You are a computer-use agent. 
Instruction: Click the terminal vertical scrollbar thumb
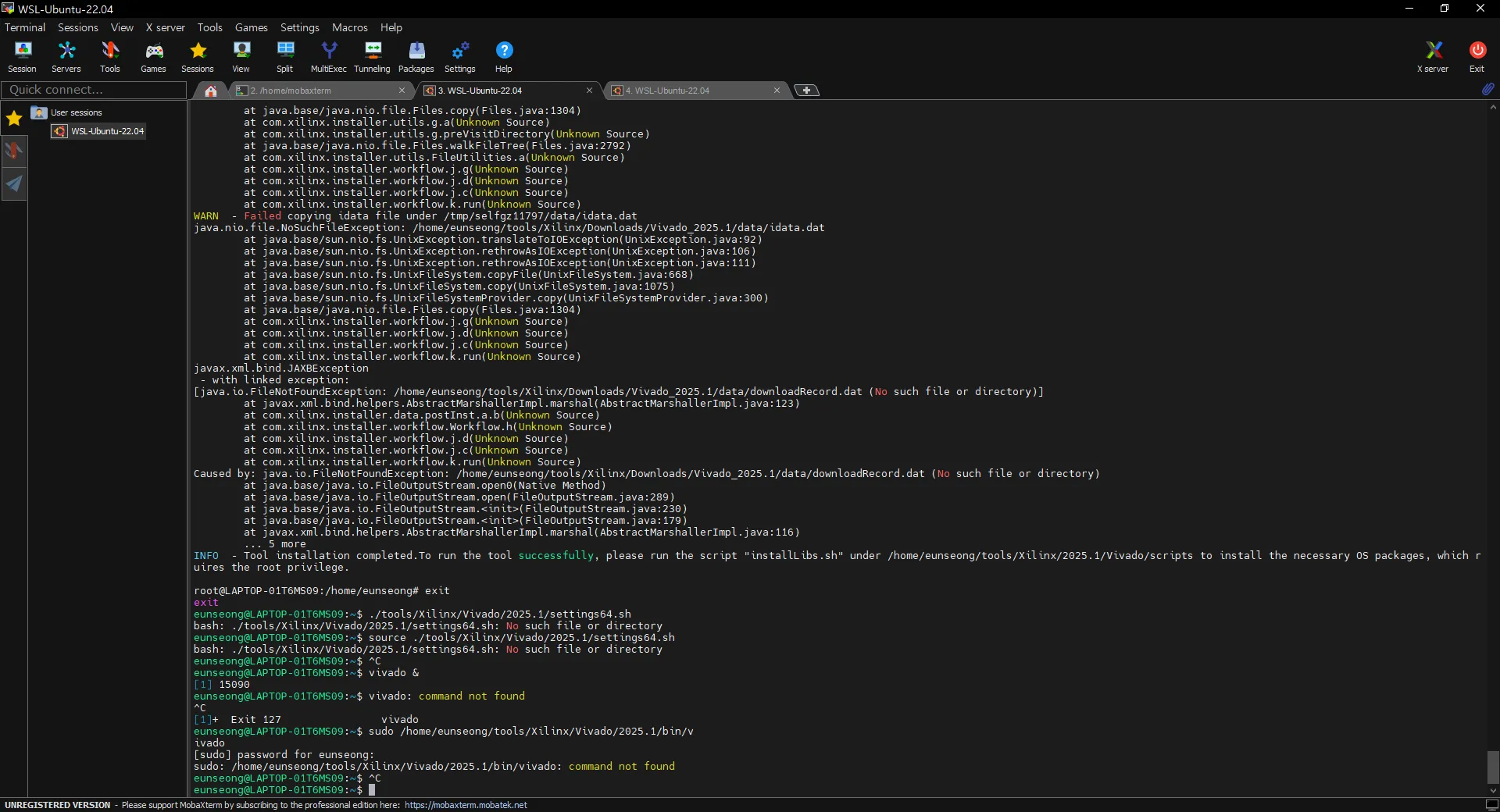point(1493,767)
